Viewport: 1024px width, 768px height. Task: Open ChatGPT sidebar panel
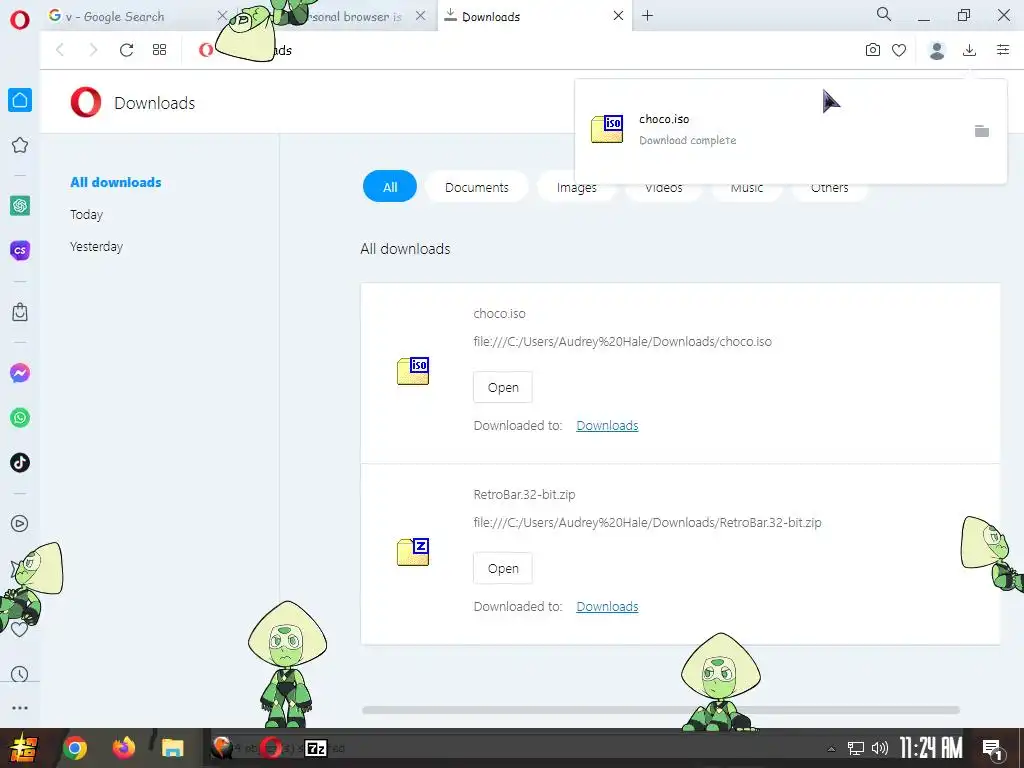(20, 206)
